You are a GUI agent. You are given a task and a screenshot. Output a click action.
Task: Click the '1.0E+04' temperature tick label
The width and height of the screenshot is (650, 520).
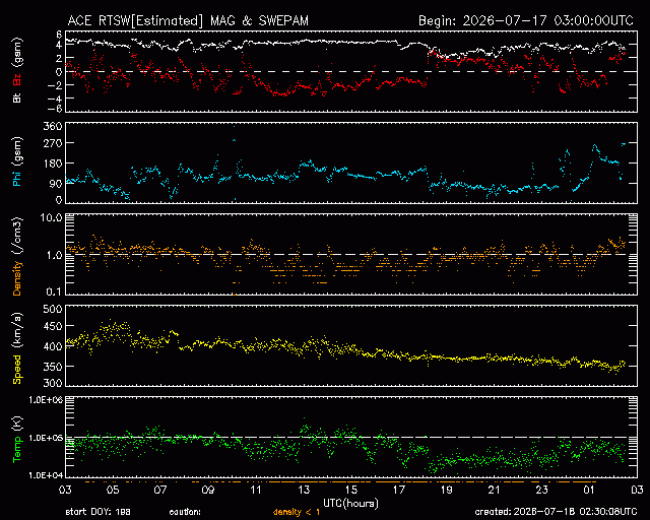(x=46, y=475)
